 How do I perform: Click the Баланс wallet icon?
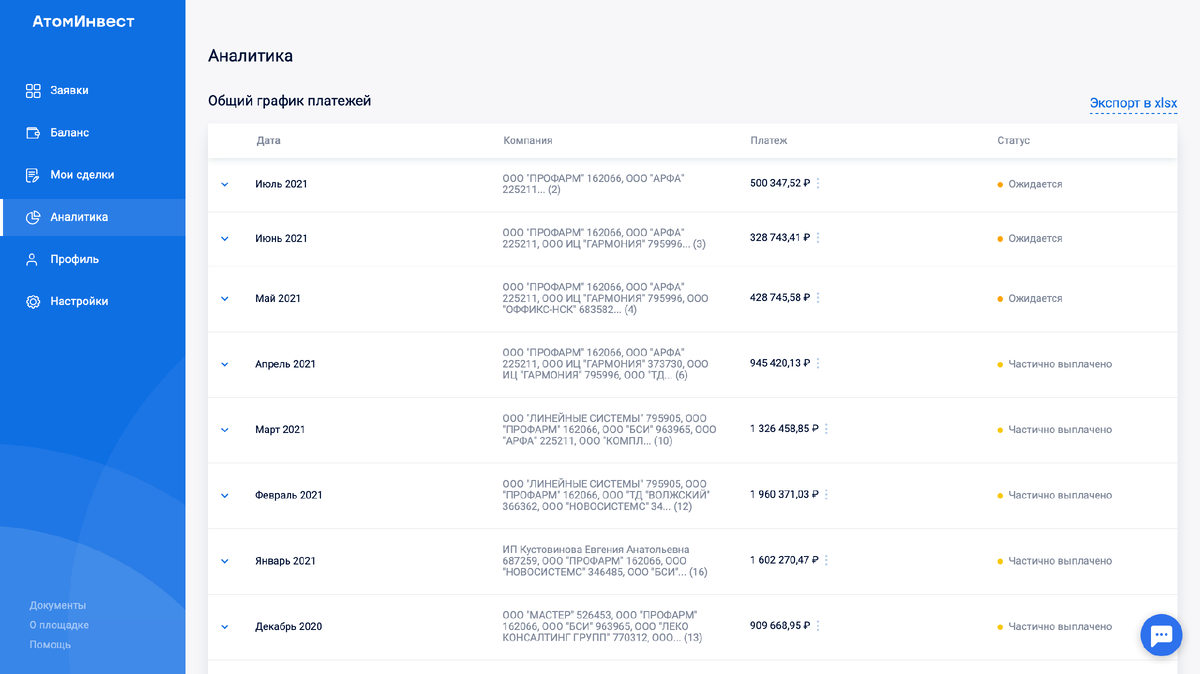pos(33,133)
